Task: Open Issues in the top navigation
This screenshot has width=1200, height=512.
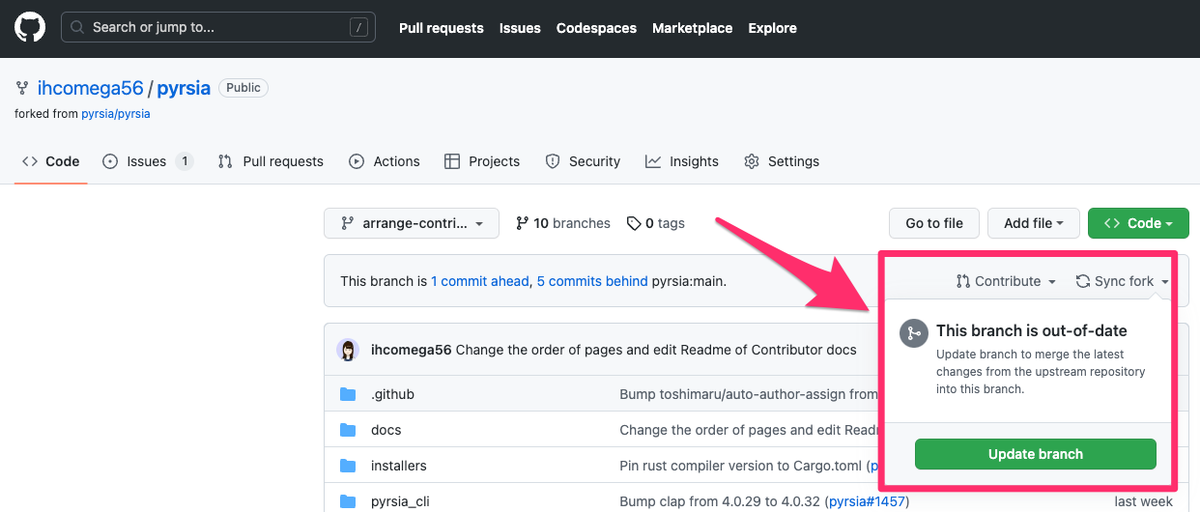Action: pos(520,28)
